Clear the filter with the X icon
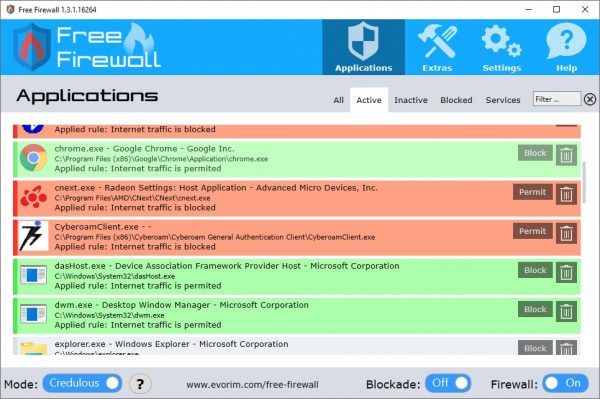Screen dimensions: 600x399 click(590, 99)
